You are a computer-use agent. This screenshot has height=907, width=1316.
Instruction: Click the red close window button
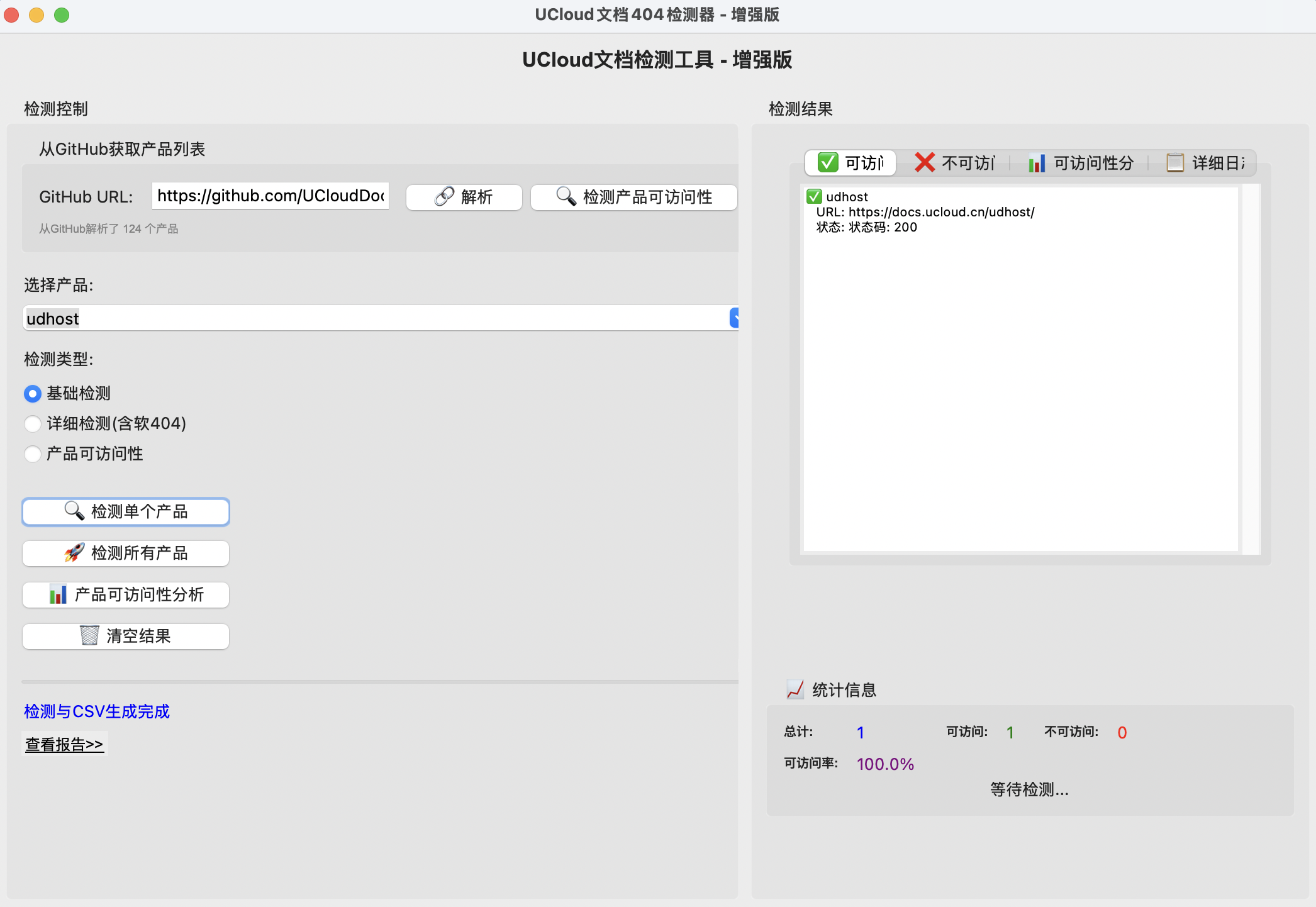coord(11,14)
